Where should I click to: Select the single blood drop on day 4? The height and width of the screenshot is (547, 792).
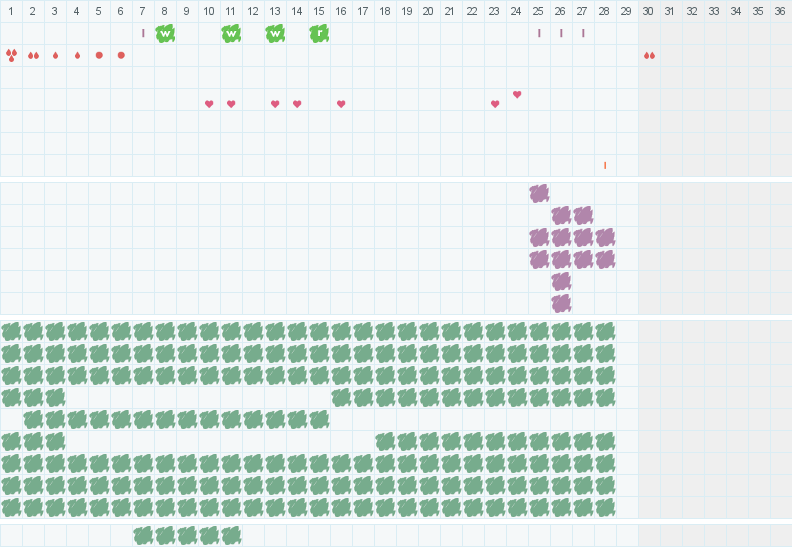77,55
